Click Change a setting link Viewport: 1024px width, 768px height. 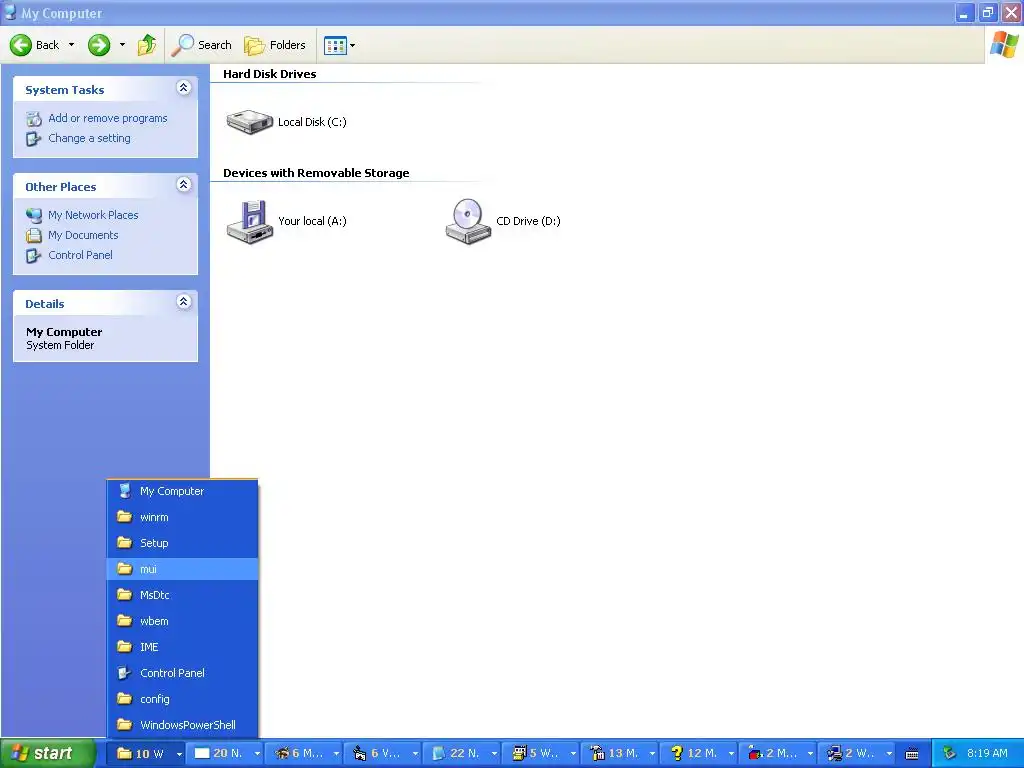pyautogui.click(x=89, y=138)
